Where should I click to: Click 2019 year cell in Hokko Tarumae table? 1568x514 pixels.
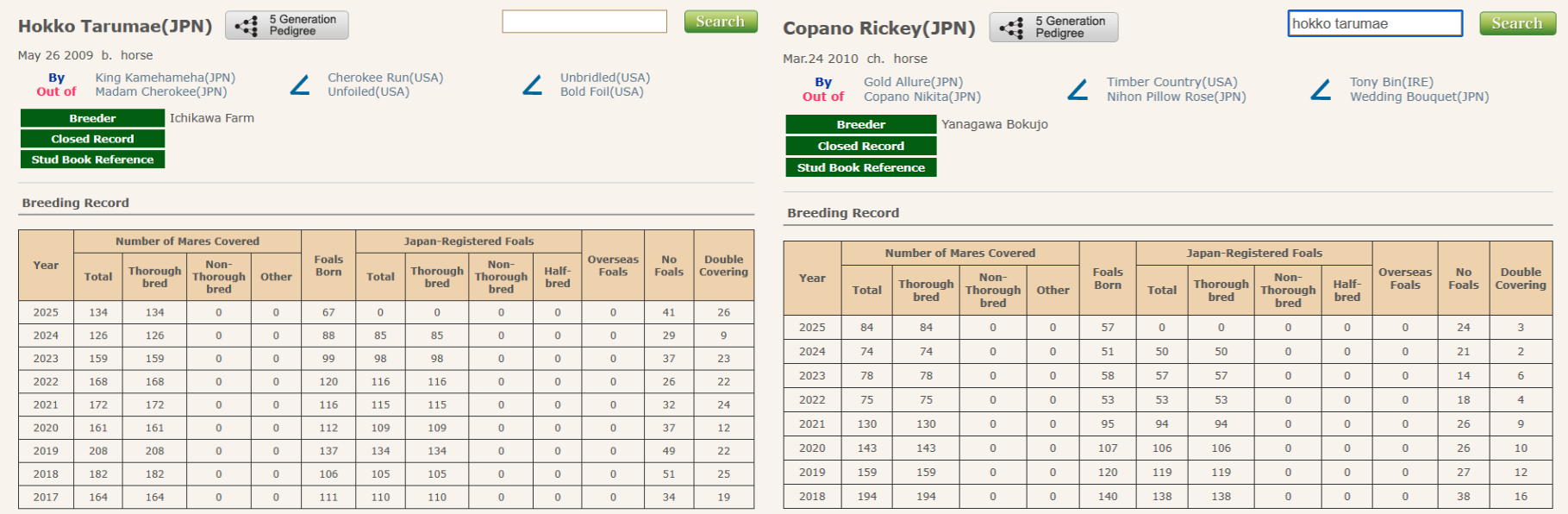46,451
